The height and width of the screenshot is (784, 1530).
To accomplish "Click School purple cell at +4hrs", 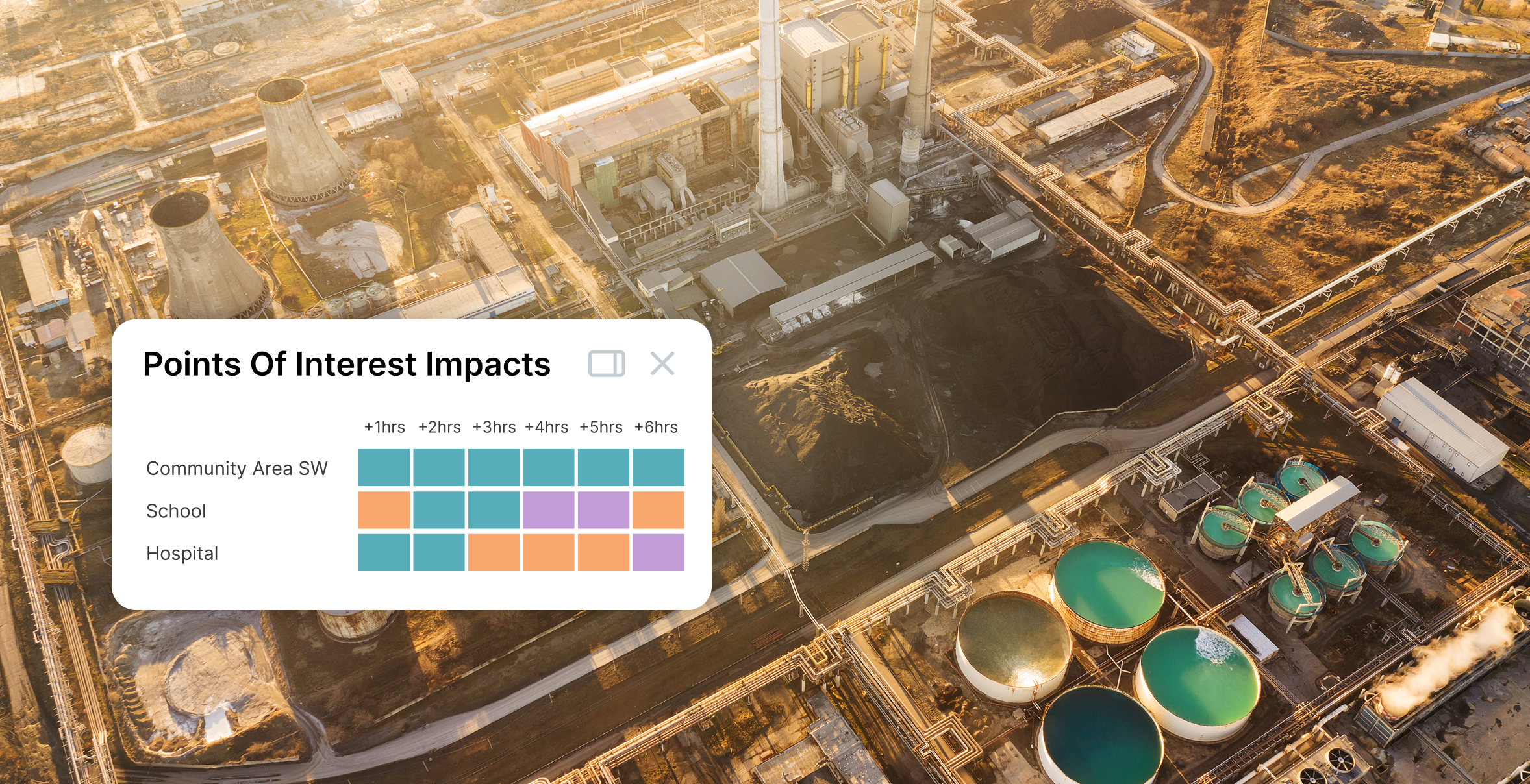I will tap(549, 510).
